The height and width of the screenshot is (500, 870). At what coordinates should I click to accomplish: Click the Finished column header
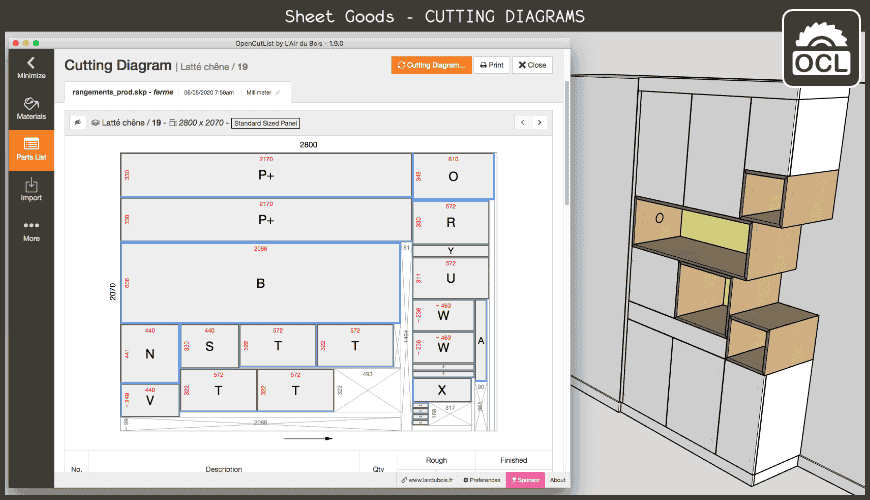513,460
